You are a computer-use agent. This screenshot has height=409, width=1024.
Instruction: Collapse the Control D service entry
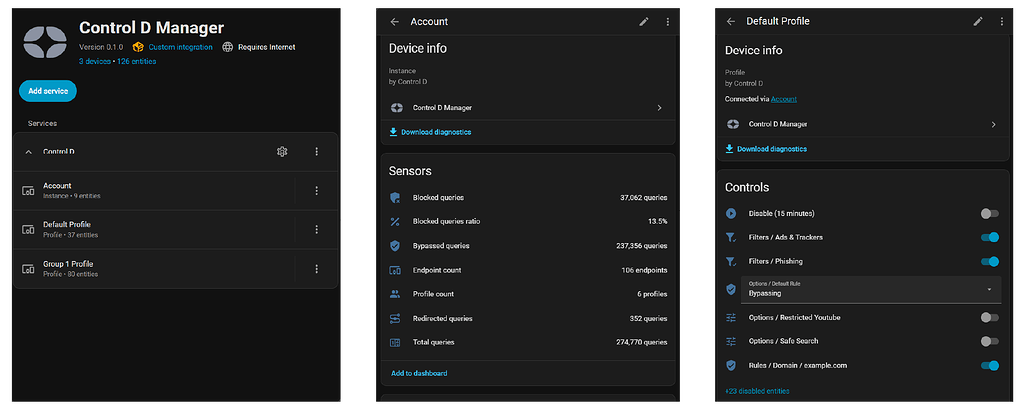[28, 152]
